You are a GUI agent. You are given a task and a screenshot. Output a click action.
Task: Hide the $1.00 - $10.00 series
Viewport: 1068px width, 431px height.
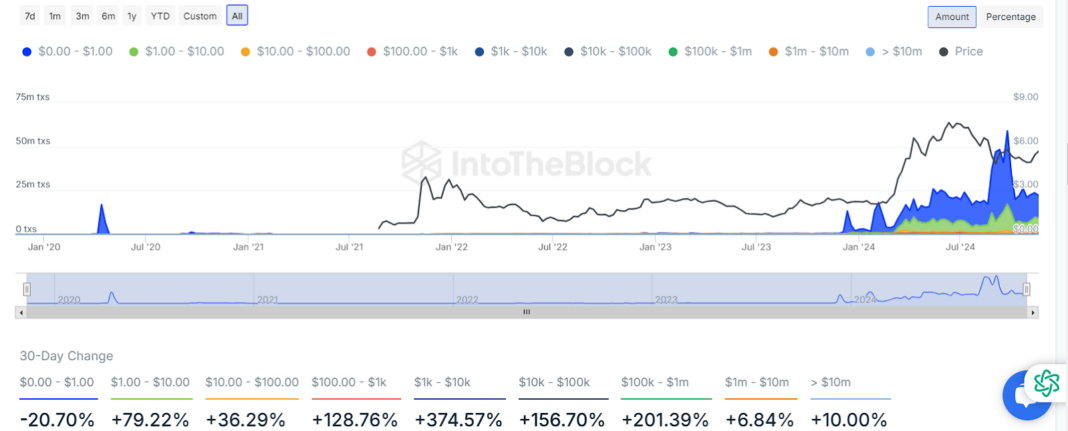pyautogui.click(x=176, y=51)
